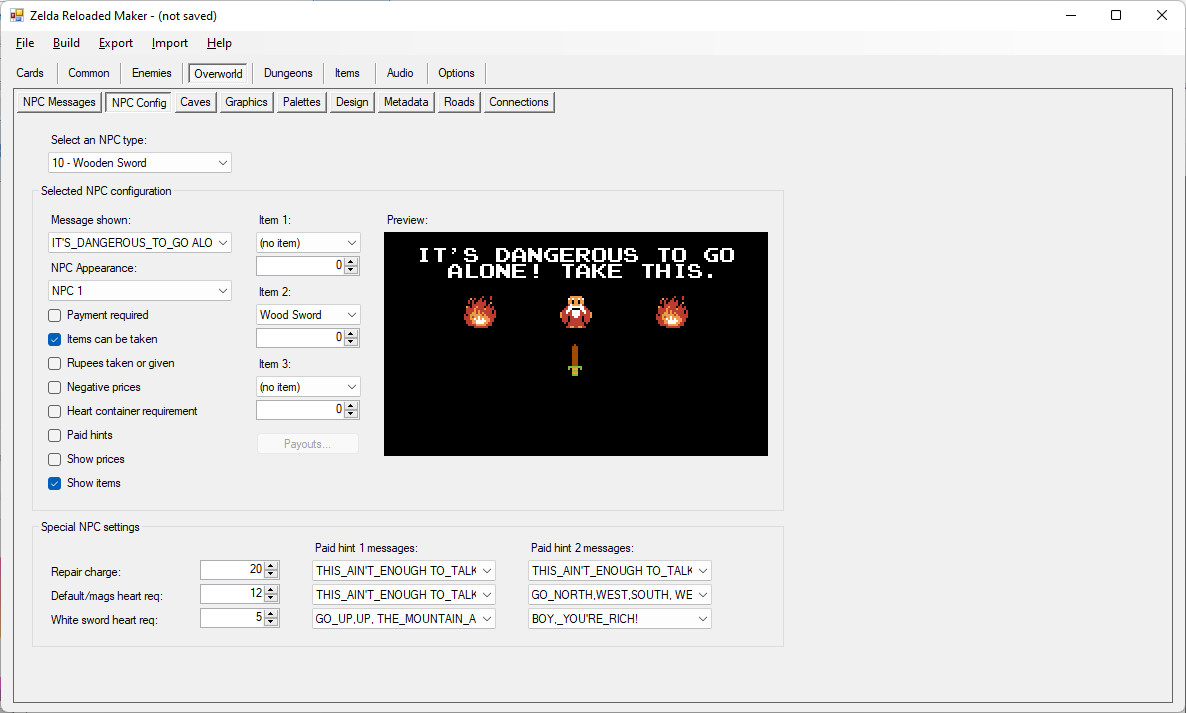
Task: Enable the Payment required checkbox
Action: (x=54, y=315)
